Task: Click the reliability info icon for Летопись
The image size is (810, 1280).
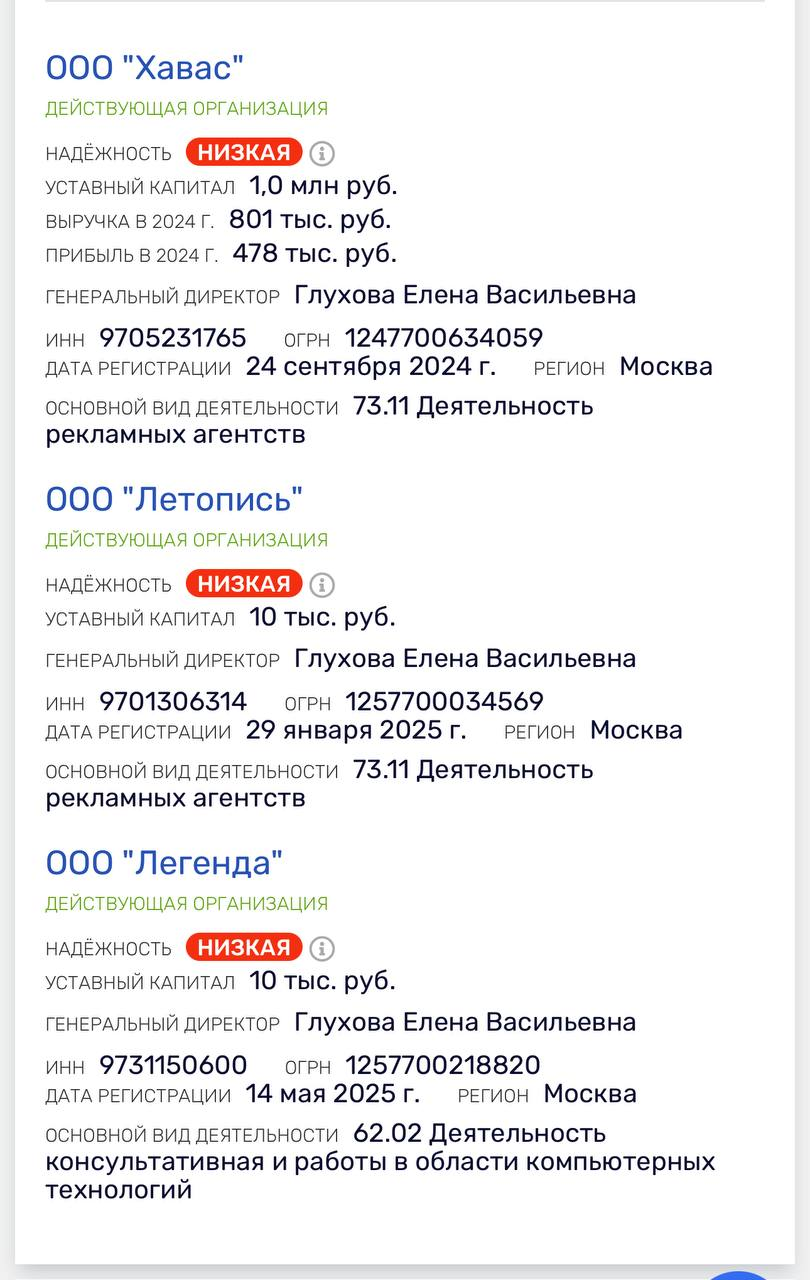Action: coord(322,584)
